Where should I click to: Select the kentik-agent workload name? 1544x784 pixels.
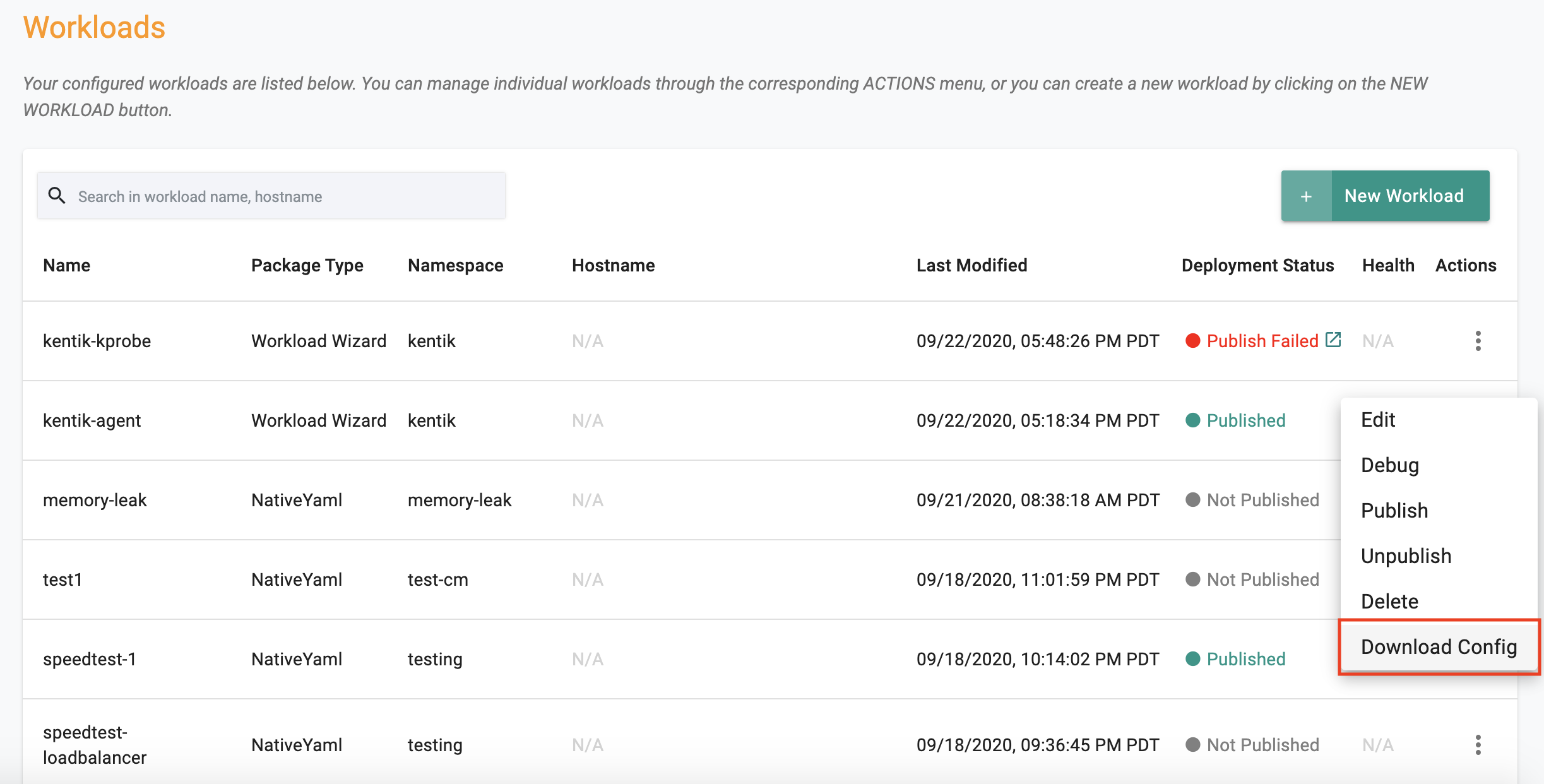92,420
